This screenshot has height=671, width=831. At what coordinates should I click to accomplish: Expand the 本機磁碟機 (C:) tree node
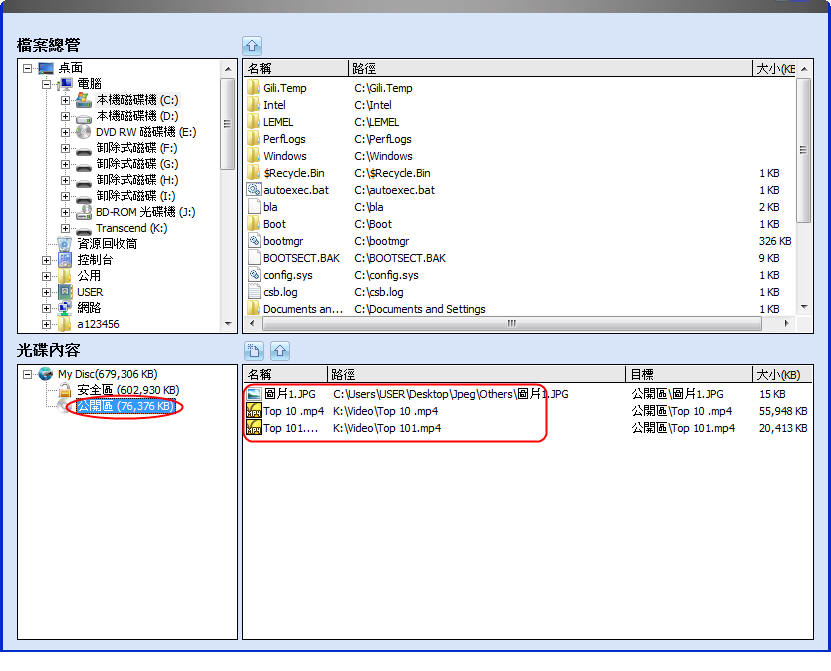pyautogui.click(x=65, y=100)
